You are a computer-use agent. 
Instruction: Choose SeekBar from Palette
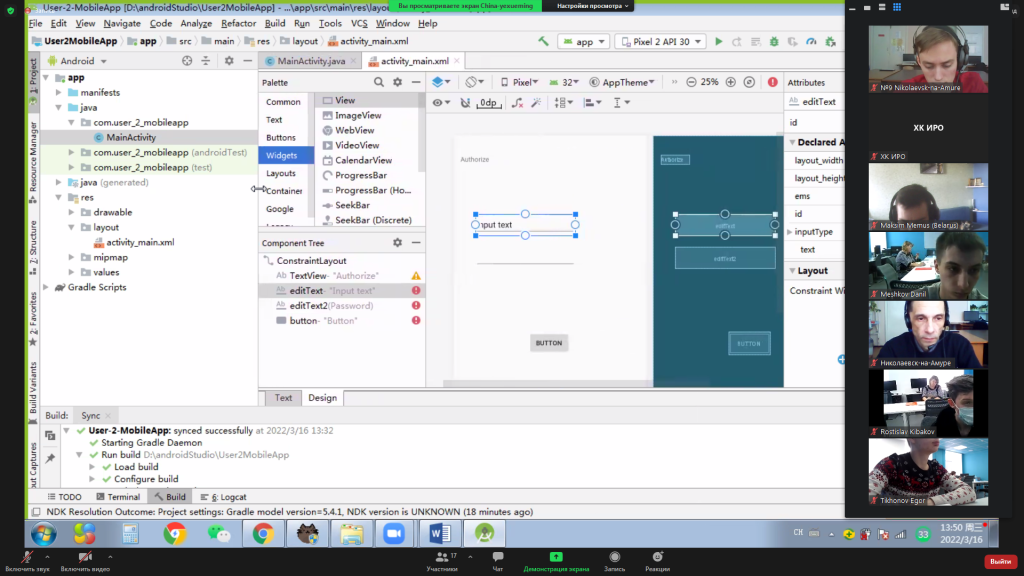(x=352, y=205)
